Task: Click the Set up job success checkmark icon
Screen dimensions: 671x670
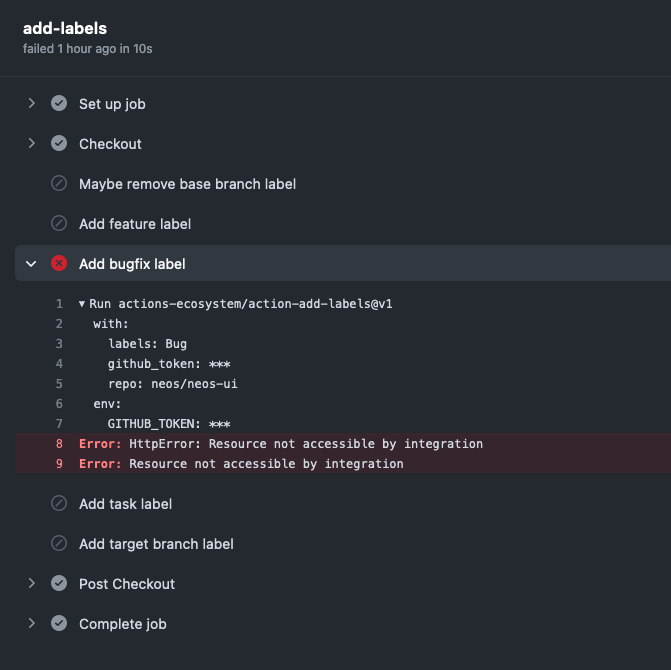Action: click(x=59, y=104)
